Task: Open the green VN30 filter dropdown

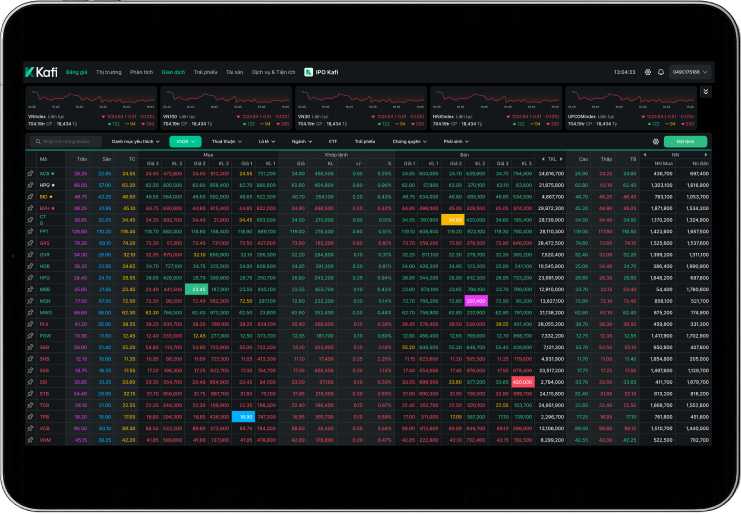Action: tap(185, 142)
